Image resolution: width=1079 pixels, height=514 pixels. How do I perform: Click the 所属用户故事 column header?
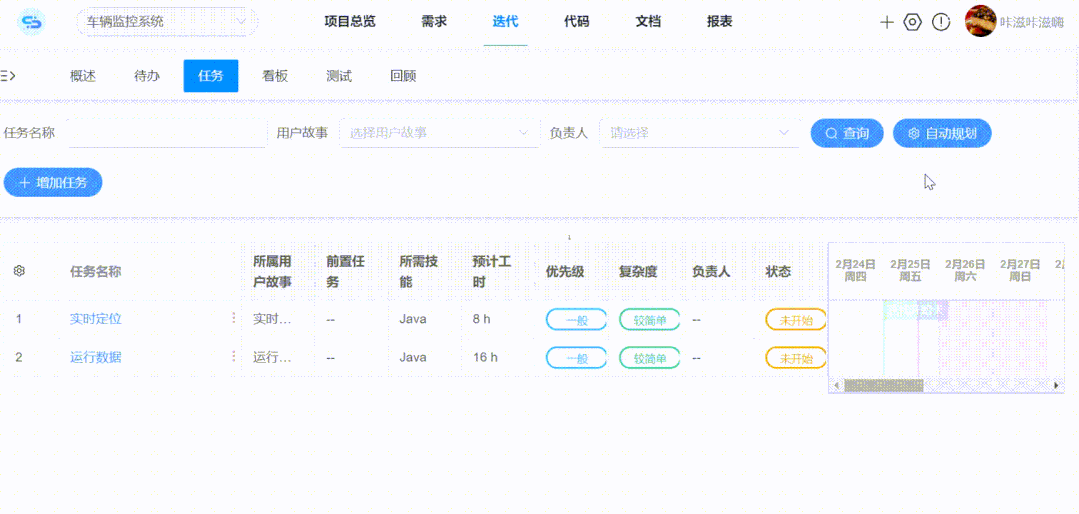coord(273,271)
